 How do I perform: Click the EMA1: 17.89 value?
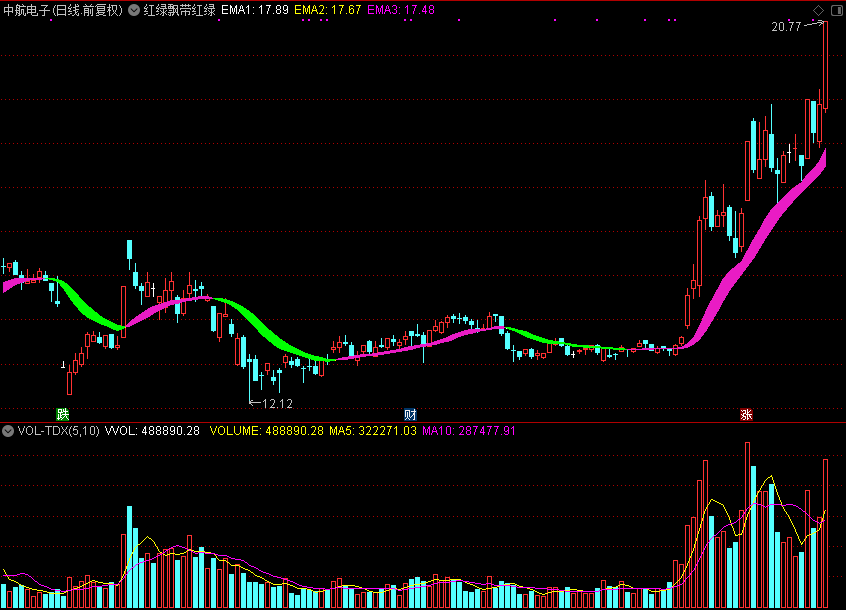point(255,10)
